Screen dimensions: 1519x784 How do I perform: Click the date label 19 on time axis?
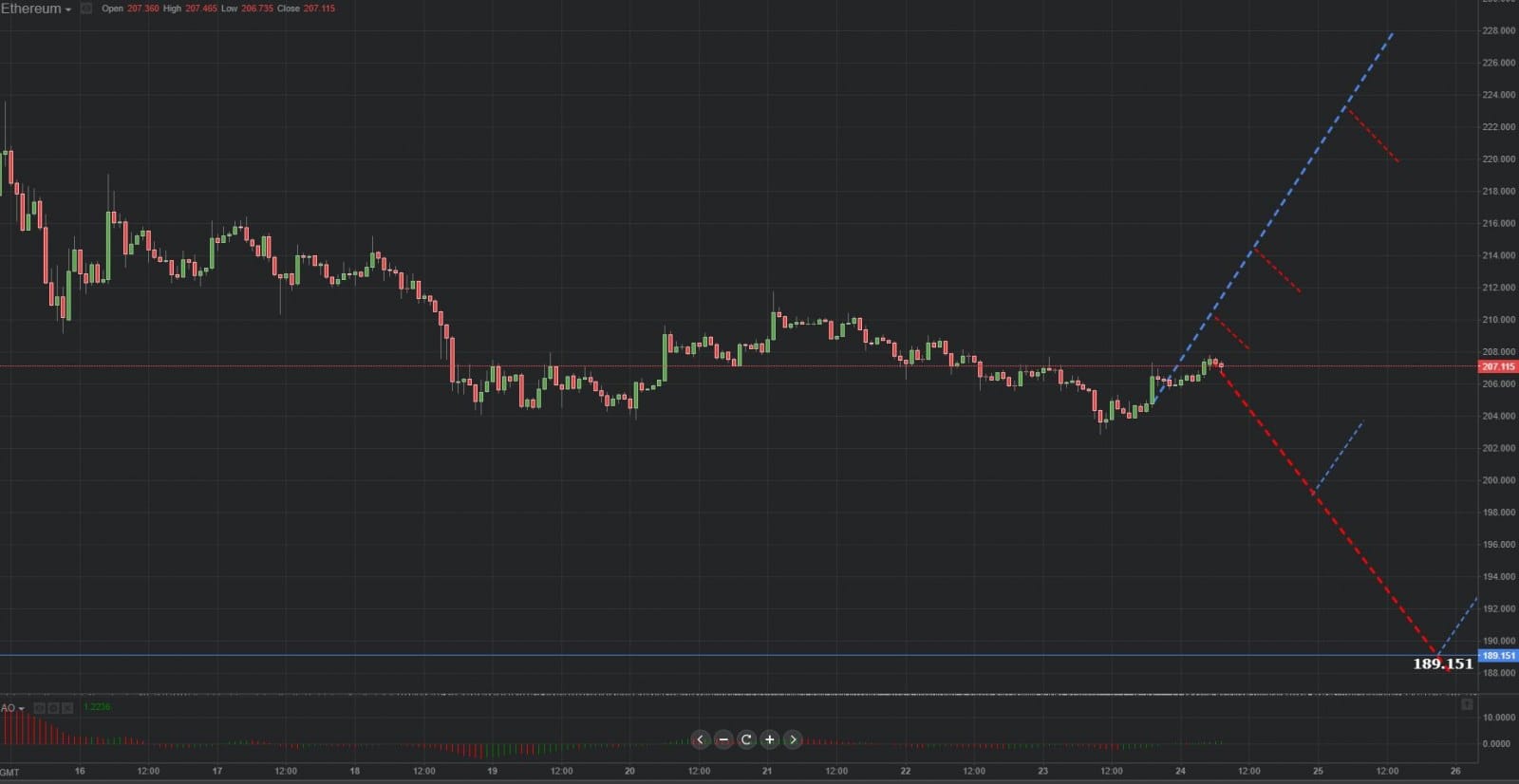492,771
